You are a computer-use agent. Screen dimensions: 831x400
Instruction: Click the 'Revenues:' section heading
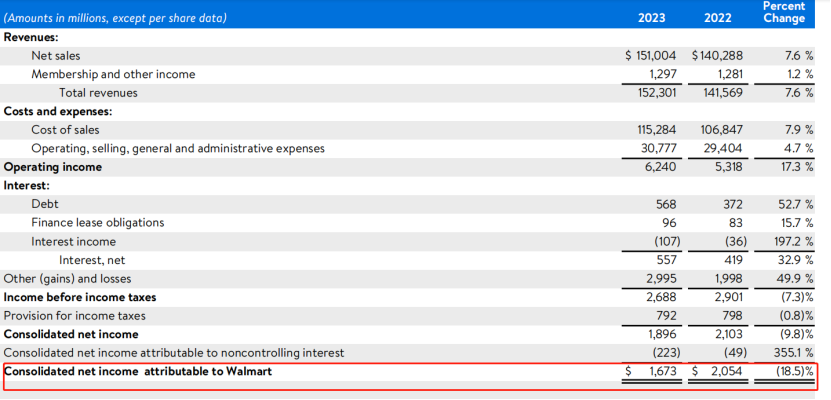(31, 37)
